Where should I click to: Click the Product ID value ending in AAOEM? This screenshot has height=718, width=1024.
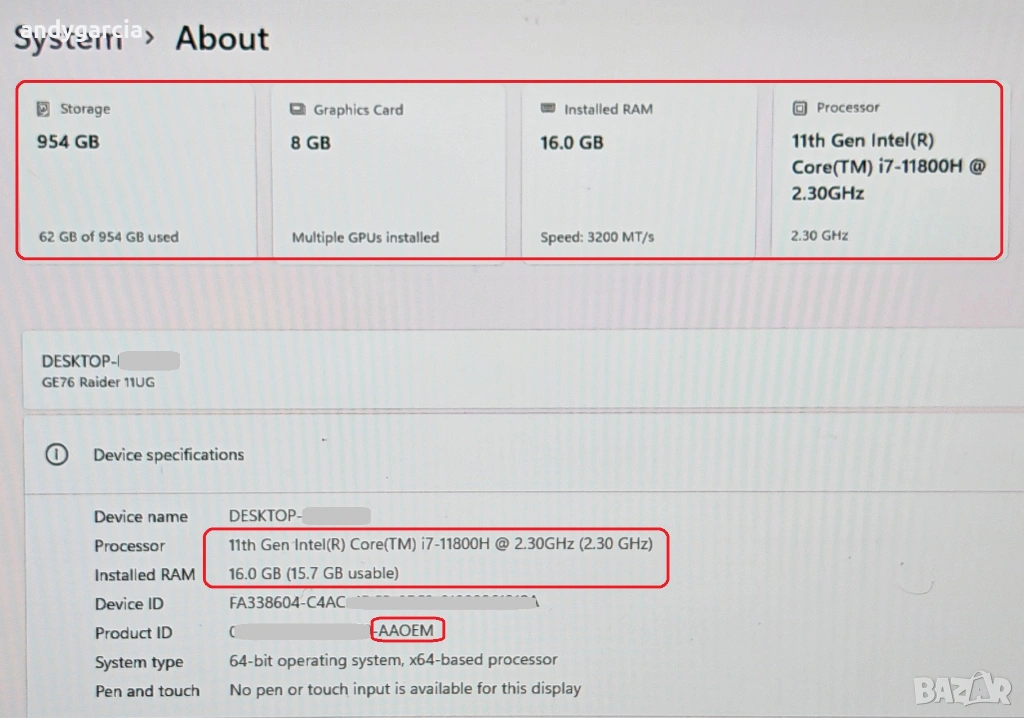pos(407,631)
